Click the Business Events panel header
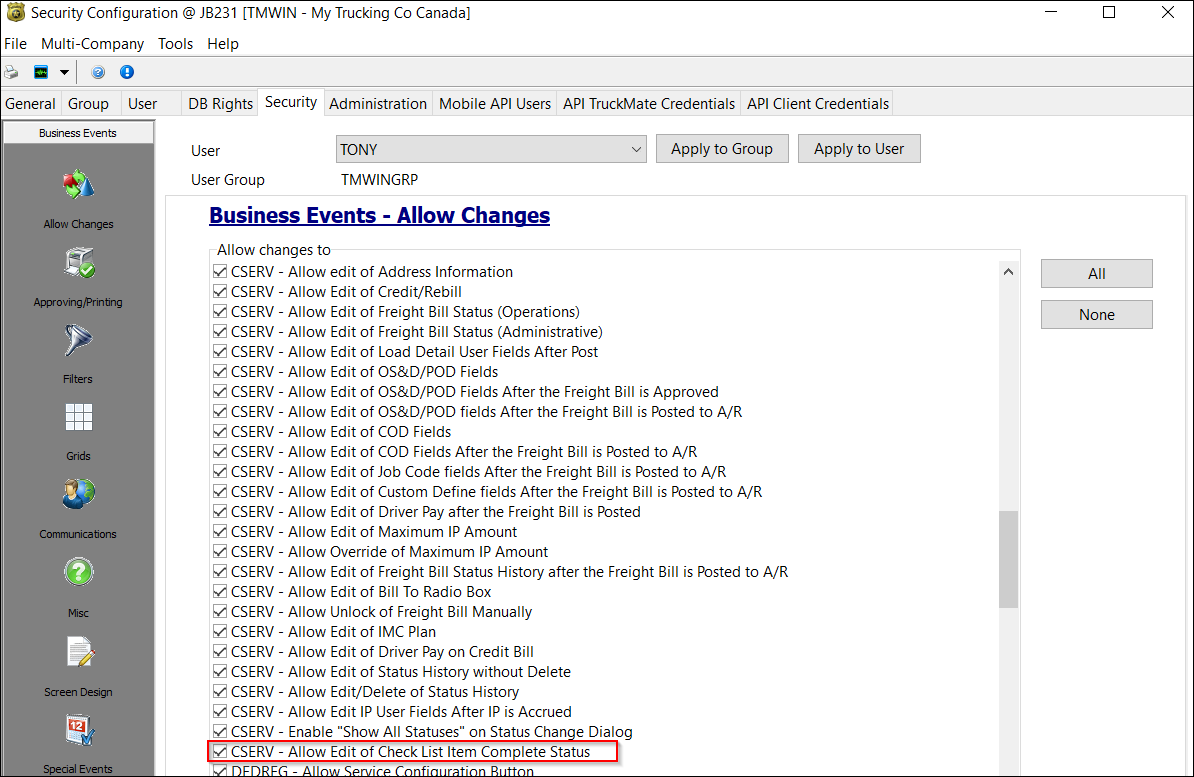Screen dimensions: 1194x777 point(78,133)
